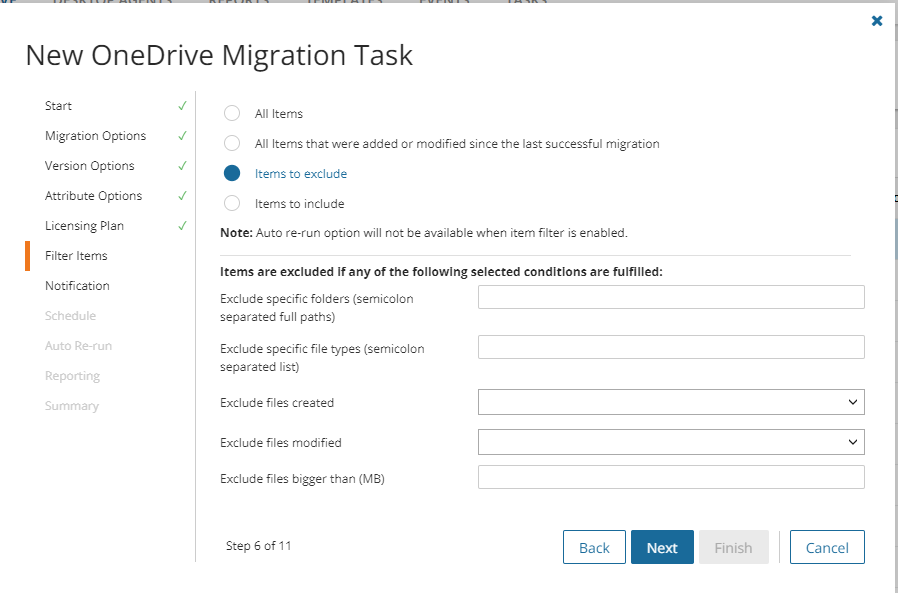This screenshot has height=593, width=898.
Task: Click the Exclude files modified label
Action: 281,443
